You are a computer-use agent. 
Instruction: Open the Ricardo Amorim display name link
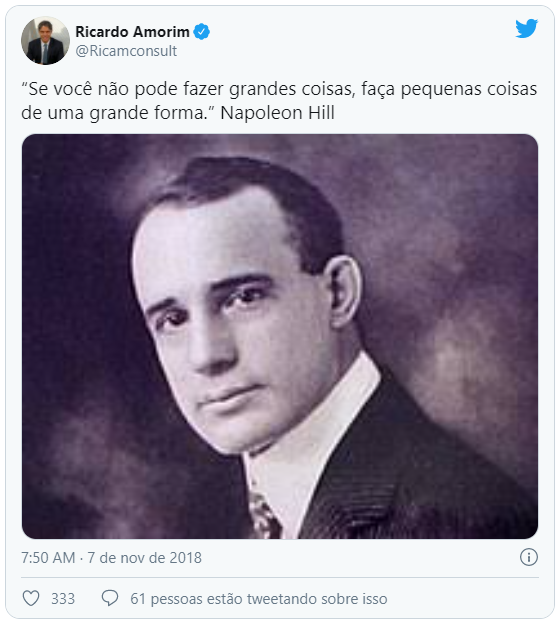coord(132,32)
